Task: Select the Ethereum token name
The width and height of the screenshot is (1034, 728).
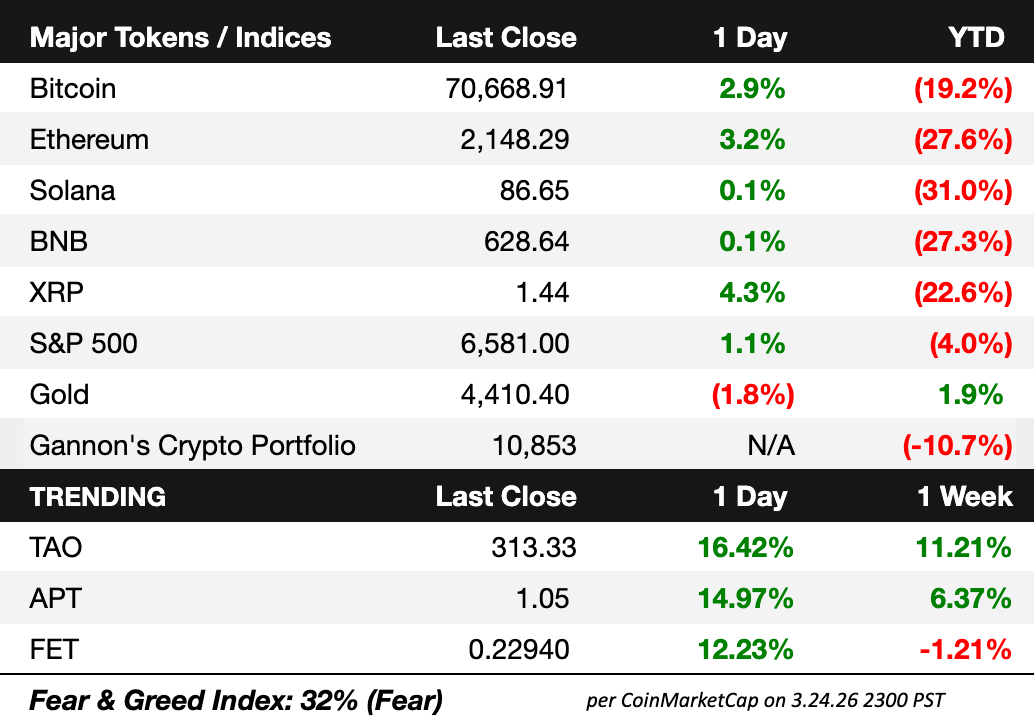Action: [89, 140]
